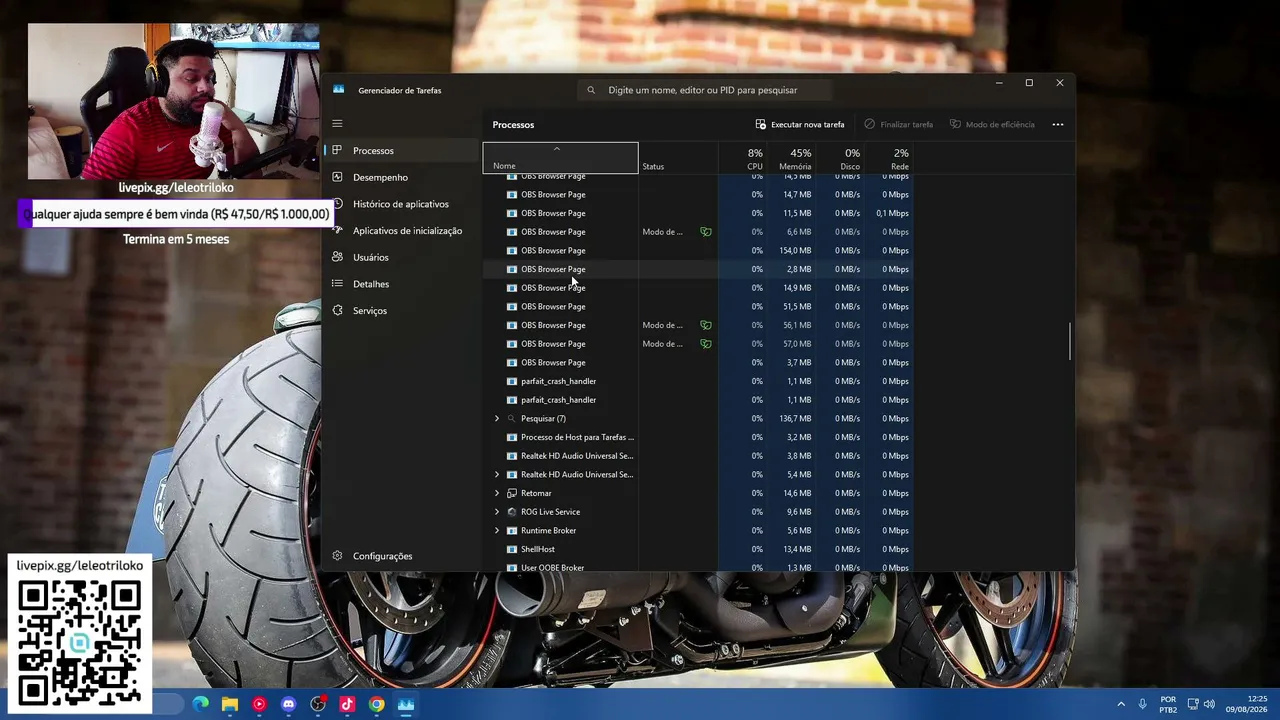Click efficiency leaf icon on 6,6 MB row
1280x720 pixels.
coord(706,232)
